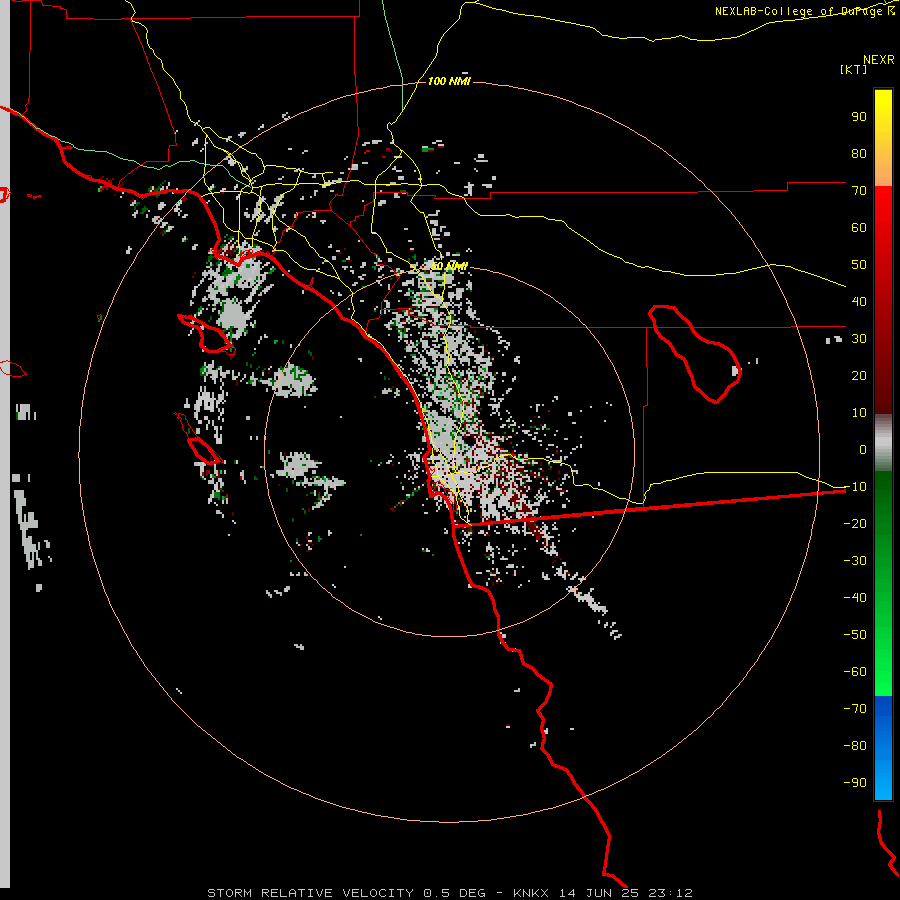Click the -60 scale value
Image resolution: width=900 pixels, height=900 pixels.
pos(855,672)
